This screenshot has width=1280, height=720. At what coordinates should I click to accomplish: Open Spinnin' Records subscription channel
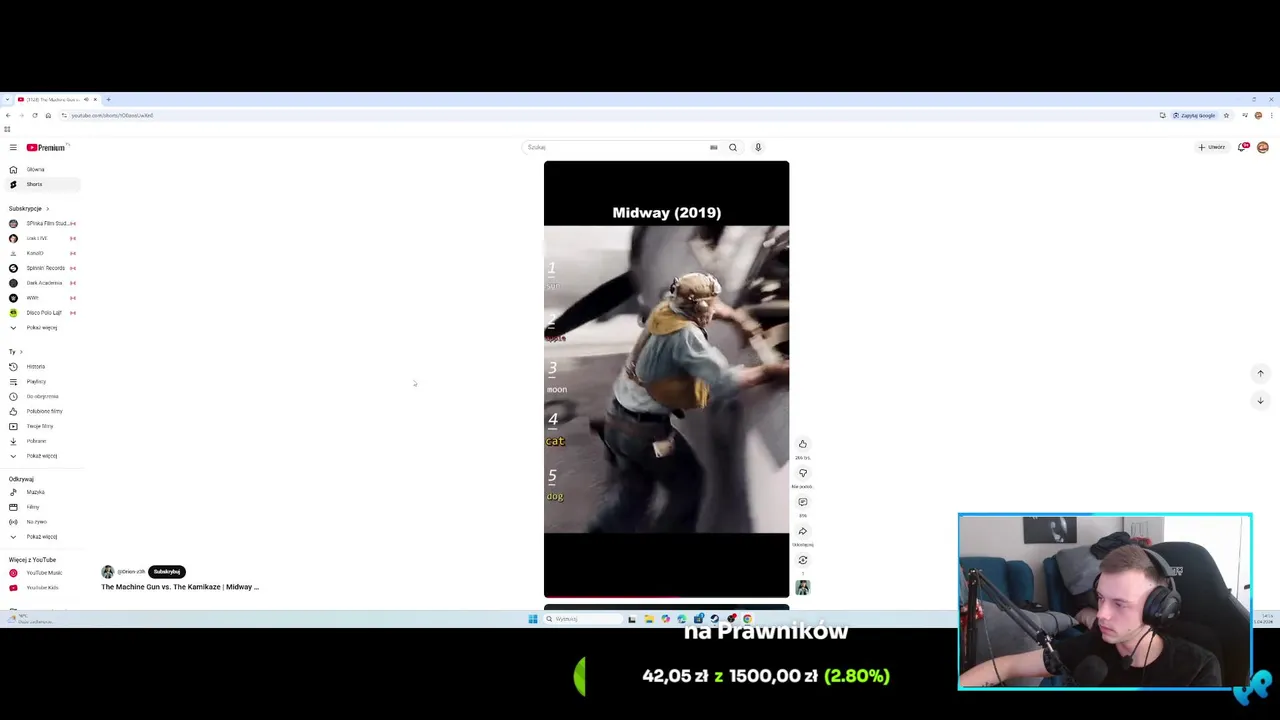click(x=40, y=268)
